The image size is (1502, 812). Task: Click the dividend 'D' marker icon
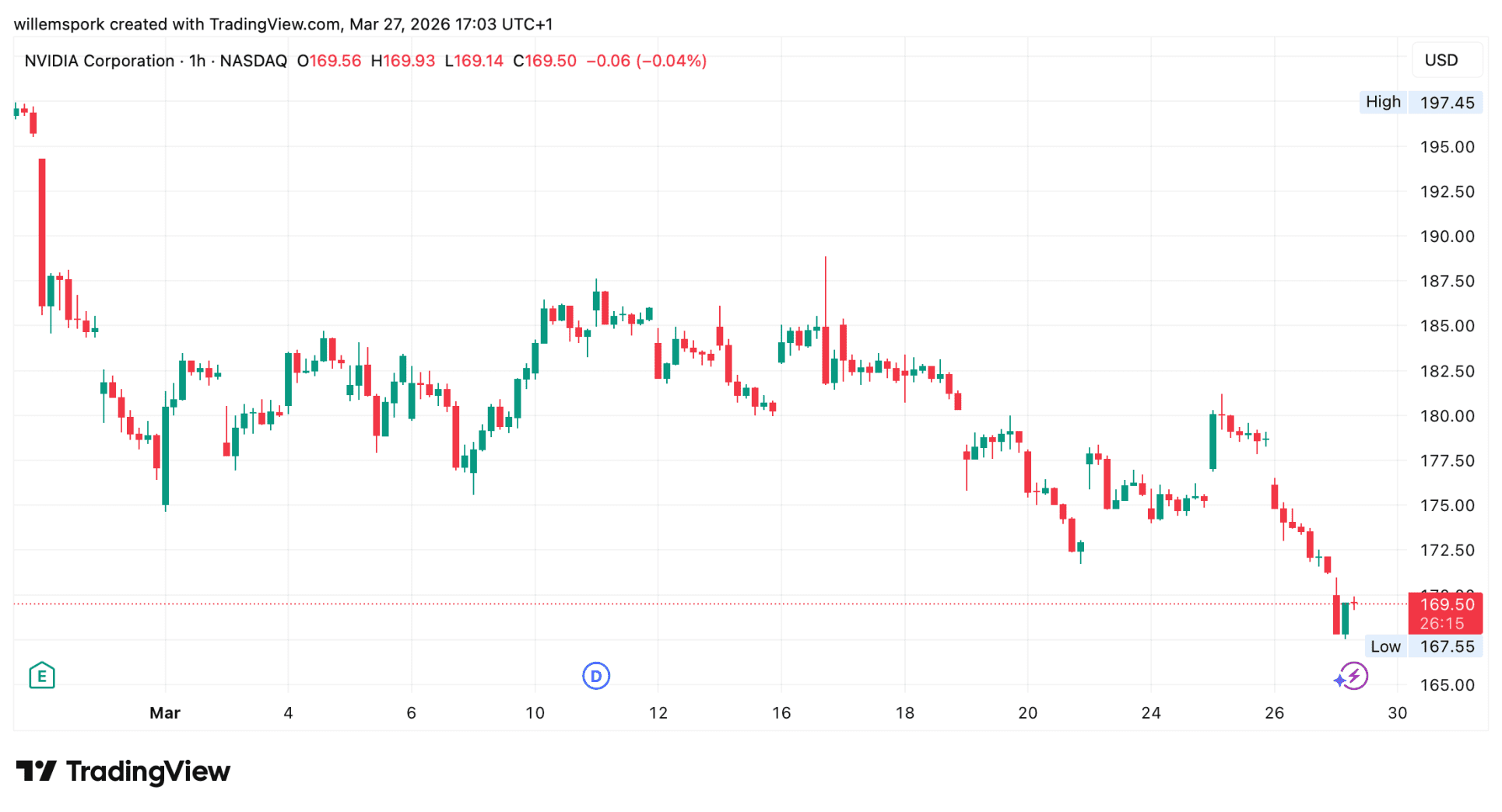[x=596, y=676]
